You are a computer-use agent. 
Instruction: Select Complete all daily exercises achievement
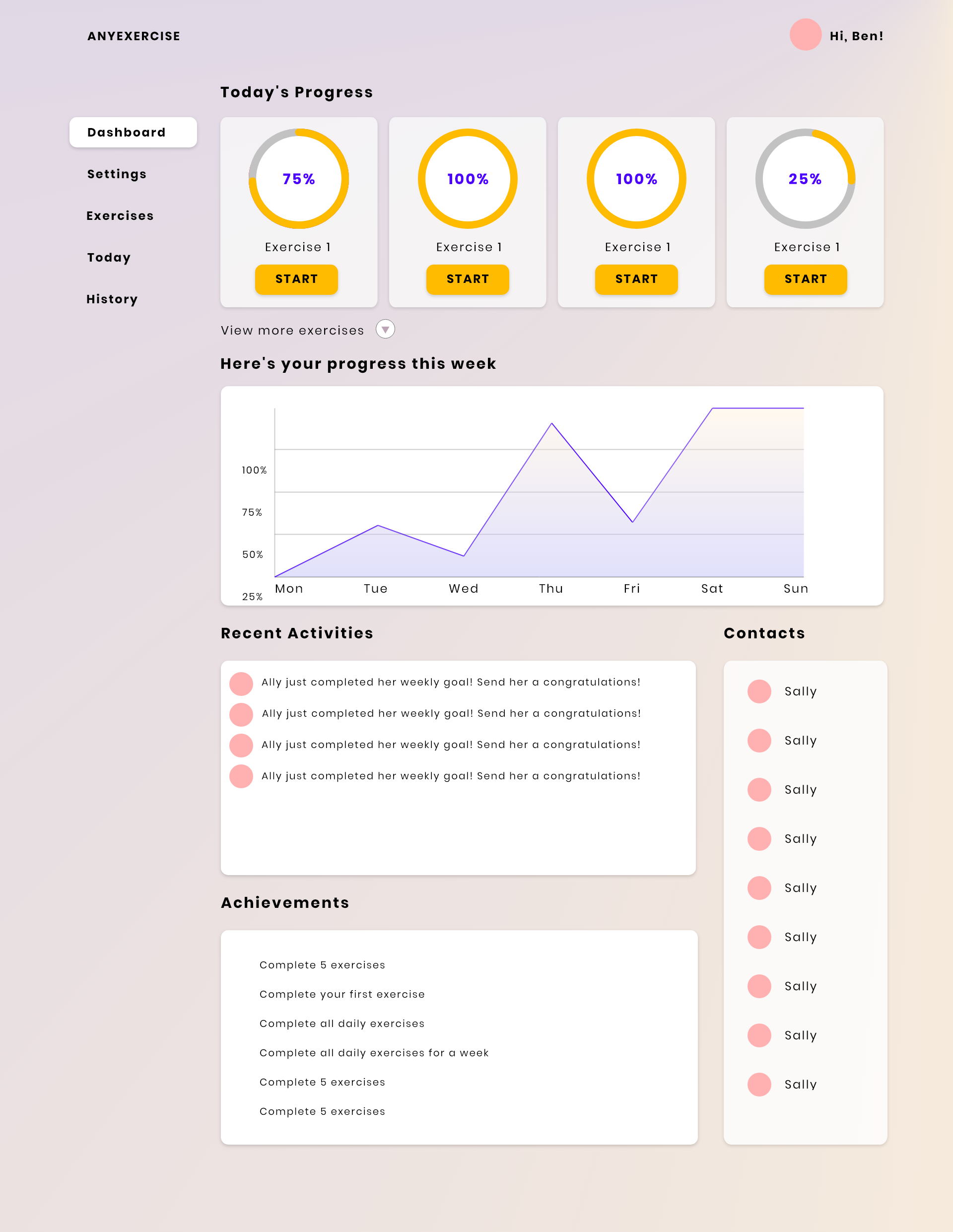(342, 1024)
